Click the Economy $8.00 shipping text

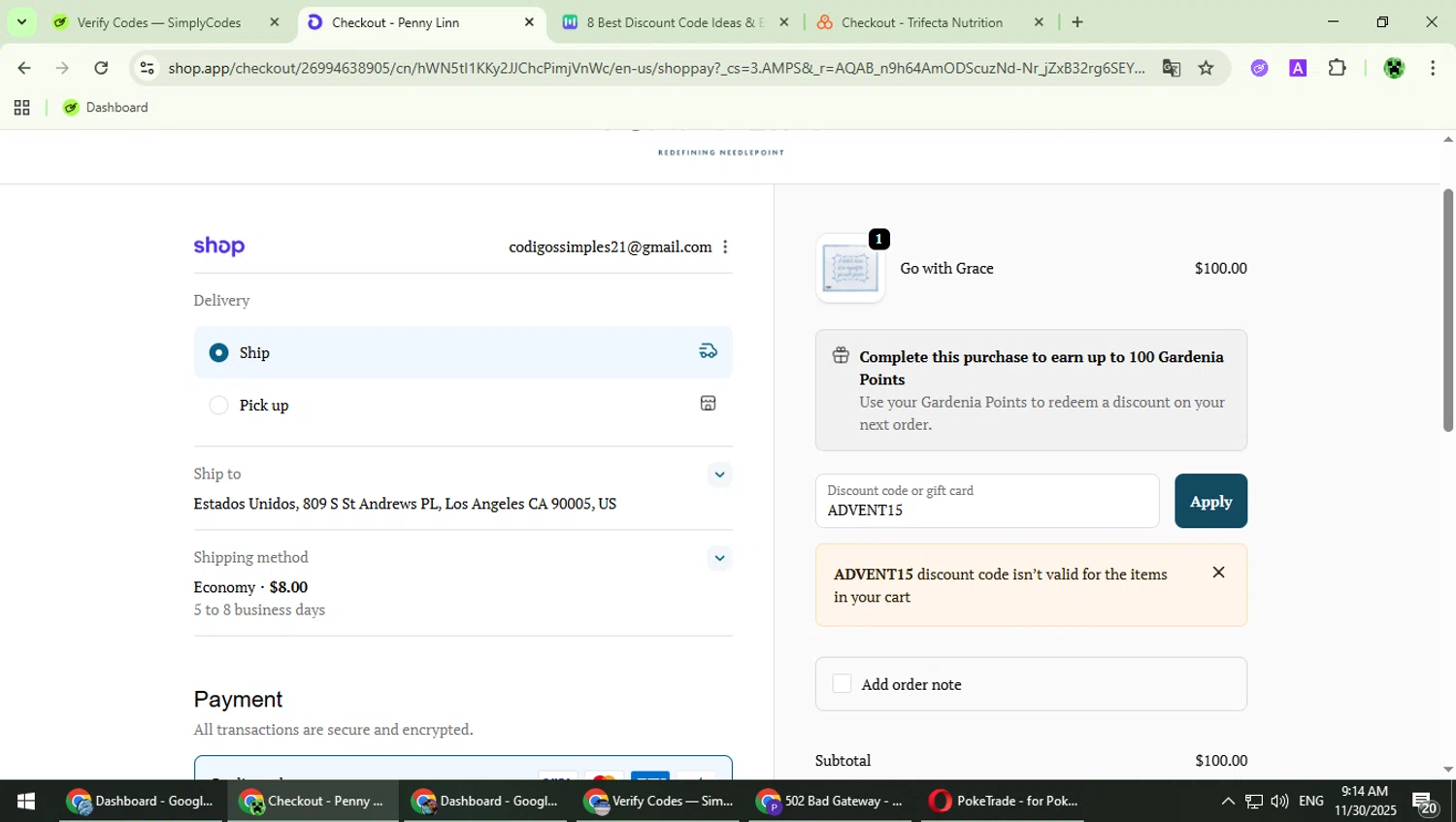[250, 587]
